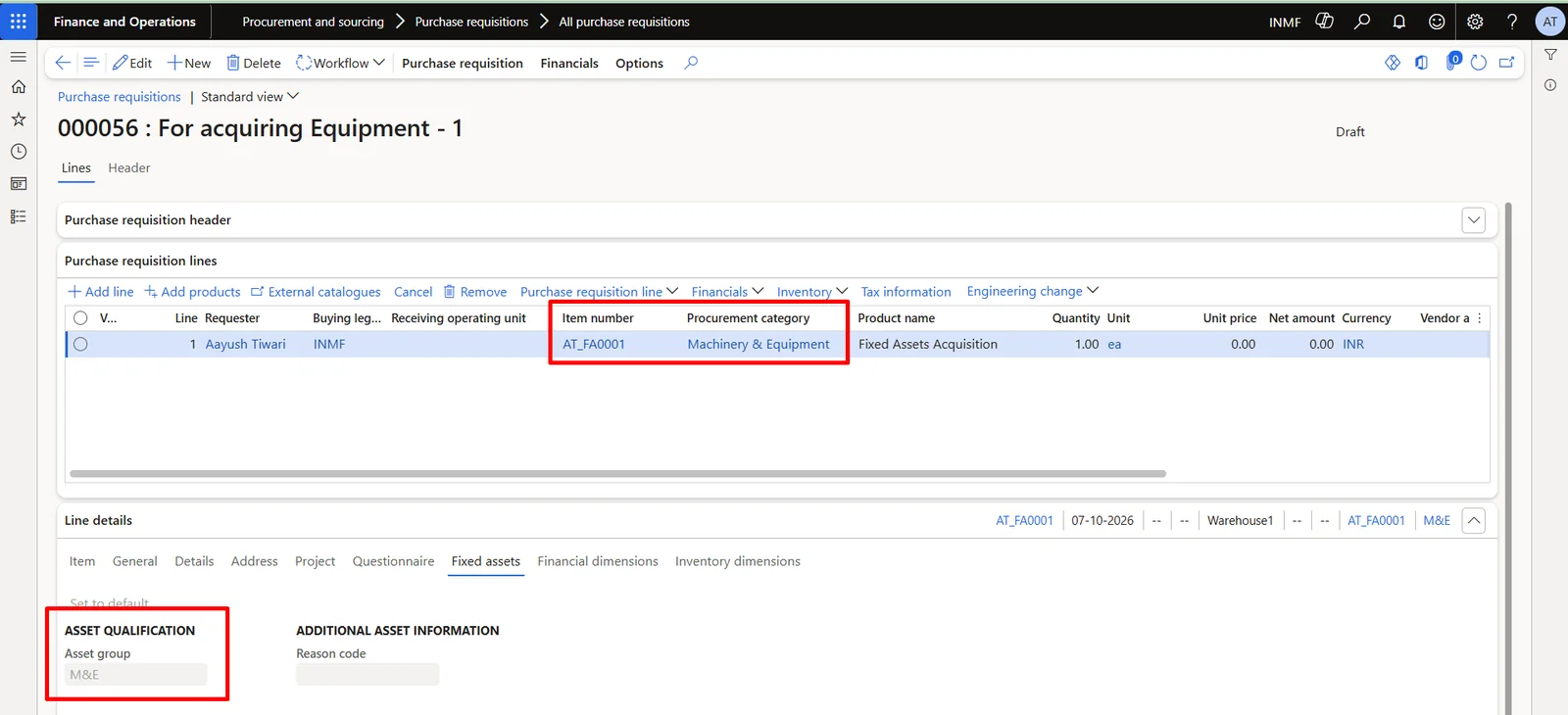Screen dimensions: 1568x715
Task: Click the Asset group field
Action: pyautogui.click(x=136, y=674)
